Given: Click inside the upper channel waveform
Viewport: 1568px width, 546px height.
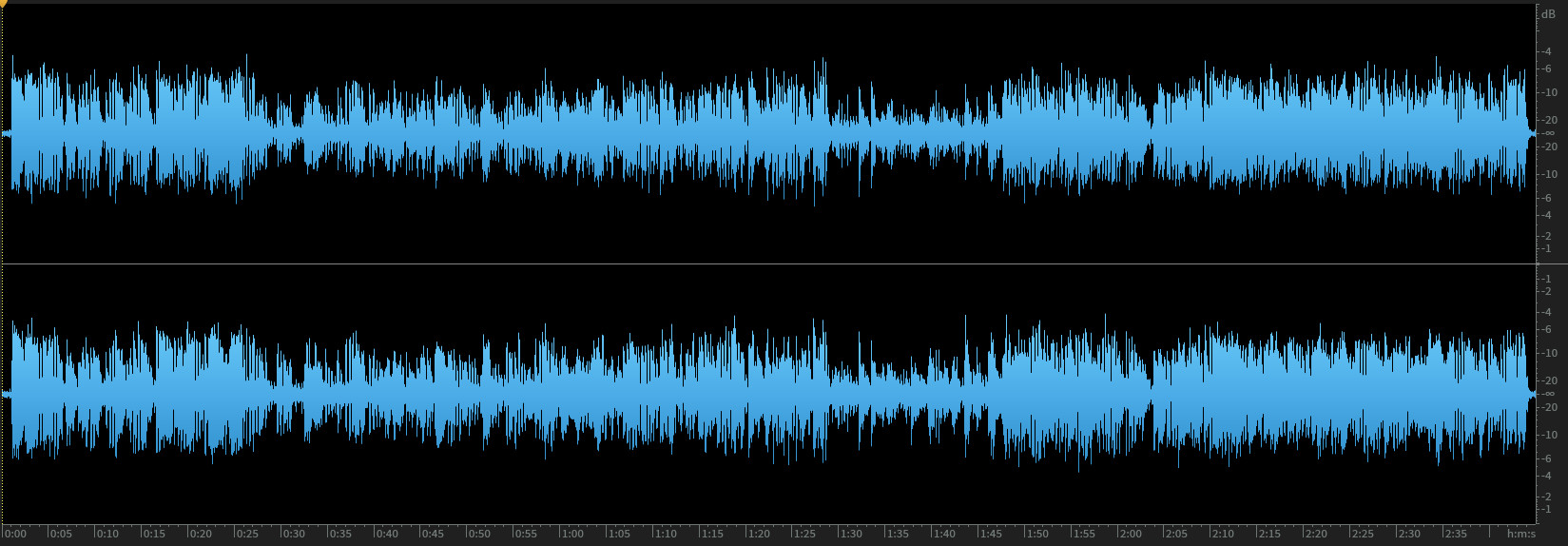Looking at the screenshot, I should pos(768,133).
